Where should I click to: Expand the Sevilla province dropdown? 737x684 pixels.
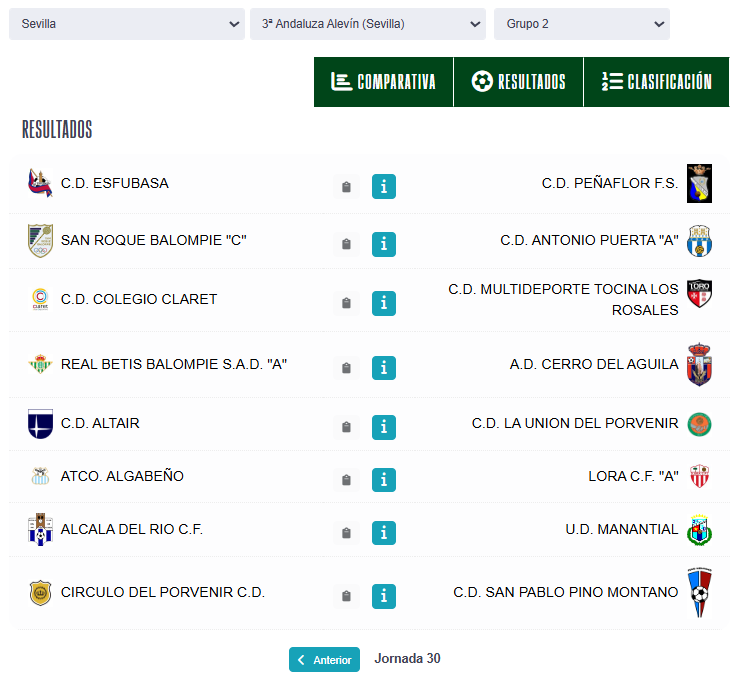126,24
